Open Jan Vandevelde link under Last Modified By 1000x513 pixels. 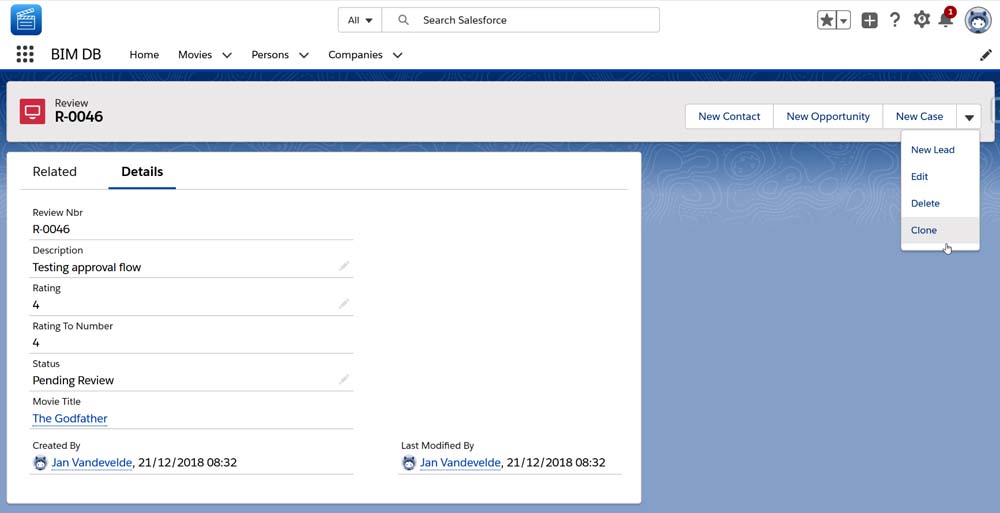tap(460, 463)
